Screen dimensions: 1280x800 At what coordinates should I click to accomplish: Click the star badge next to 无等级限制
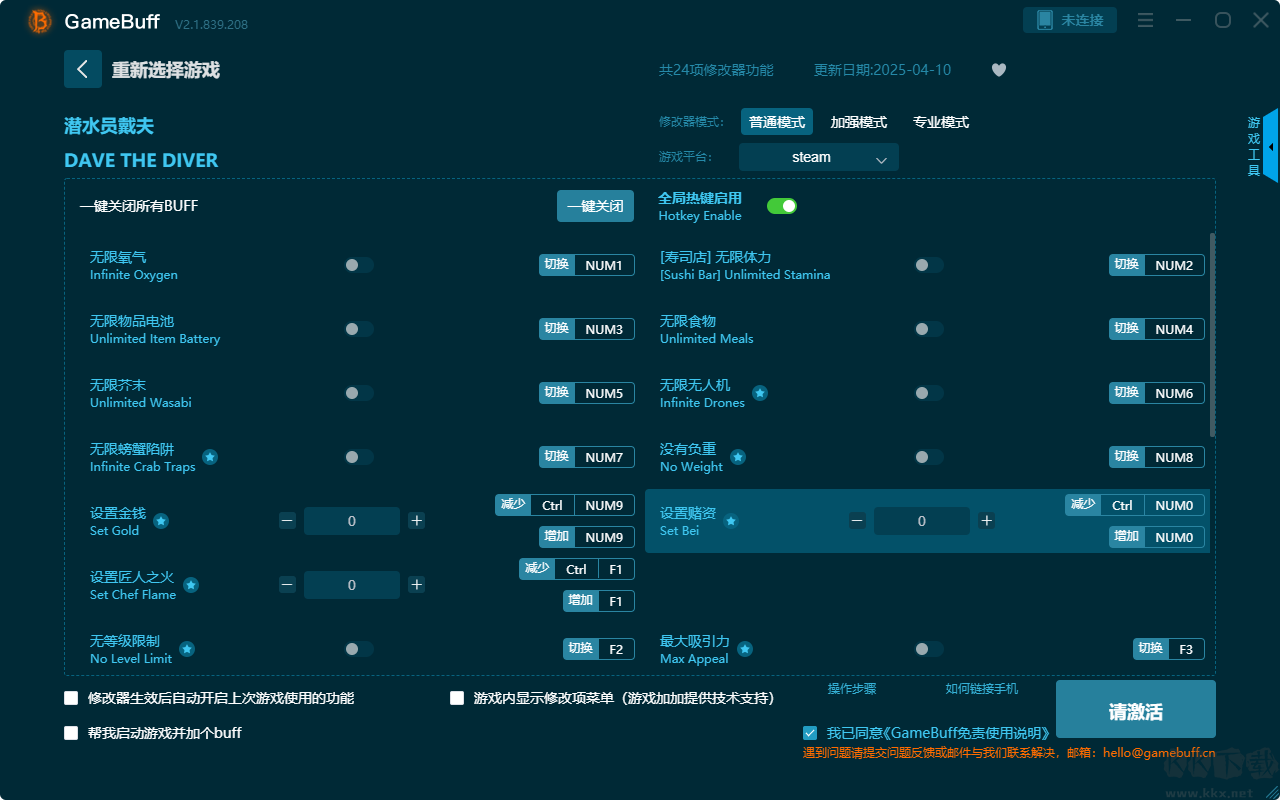(x=187, y=649)
